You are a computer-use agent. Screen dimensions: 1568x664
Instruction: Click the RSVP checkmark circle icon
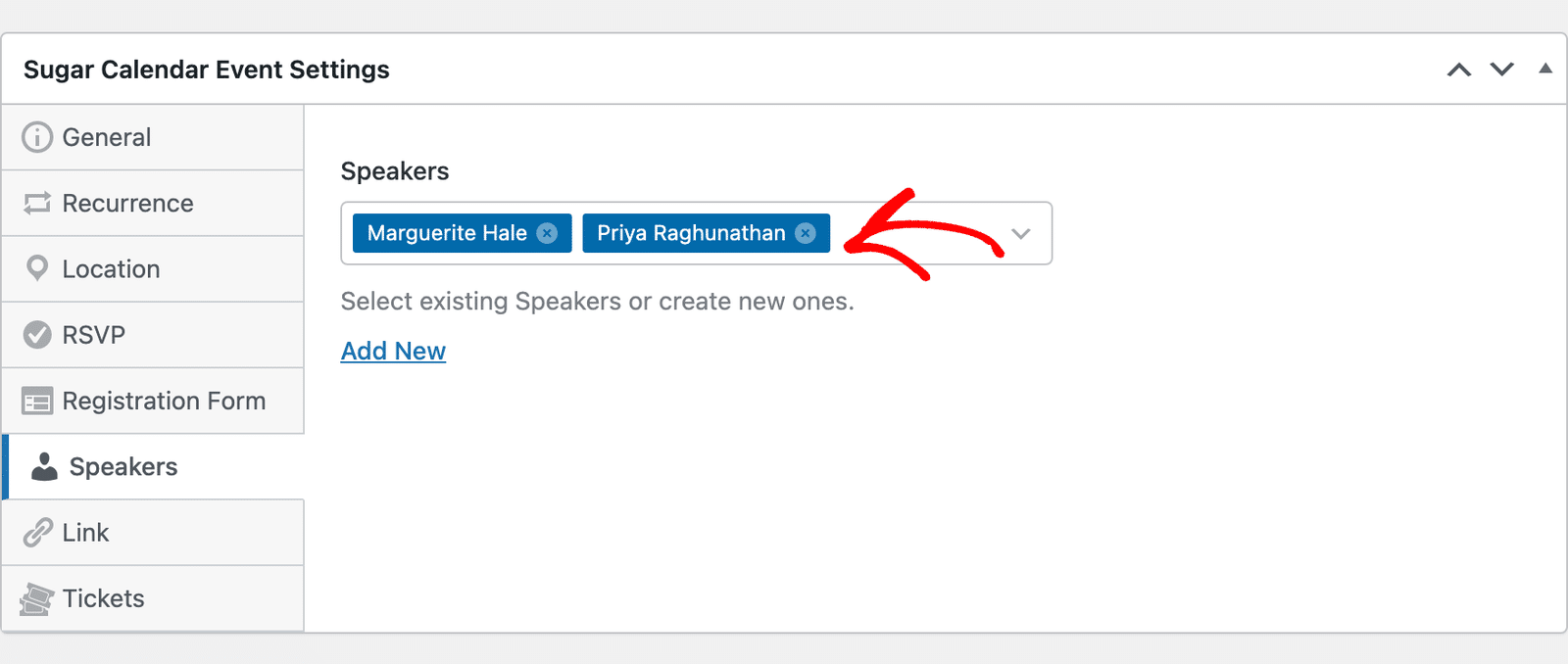tap(37, 335)
